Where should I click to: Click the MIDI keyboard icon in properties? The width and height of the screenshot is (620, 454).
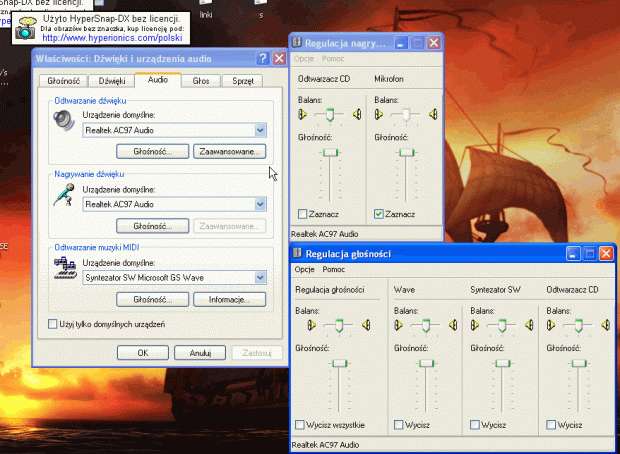(x=63, y=268)
